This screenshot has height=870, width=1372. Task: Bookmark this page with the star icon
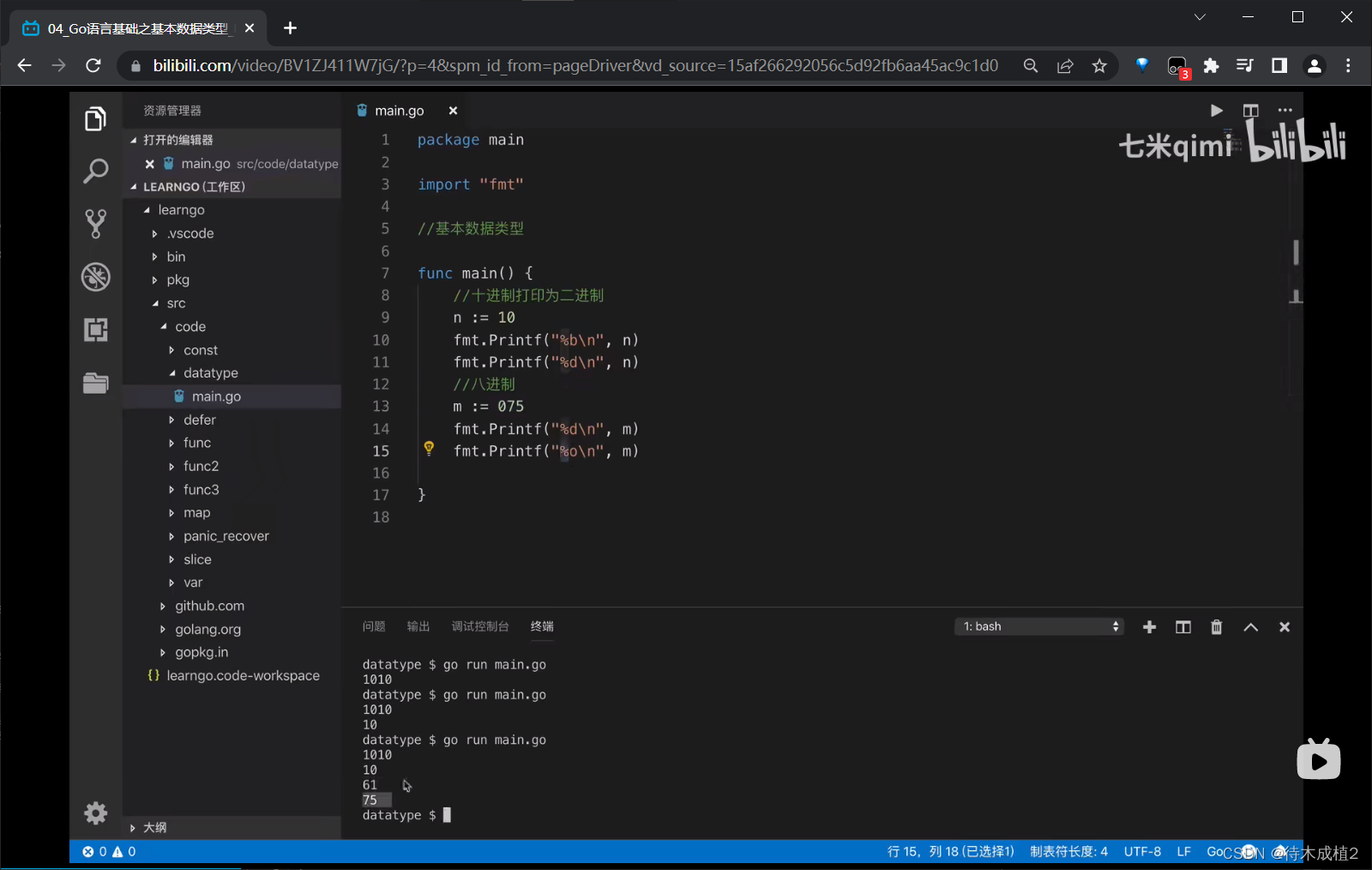pyautogui.click(x=1099, y=66)
